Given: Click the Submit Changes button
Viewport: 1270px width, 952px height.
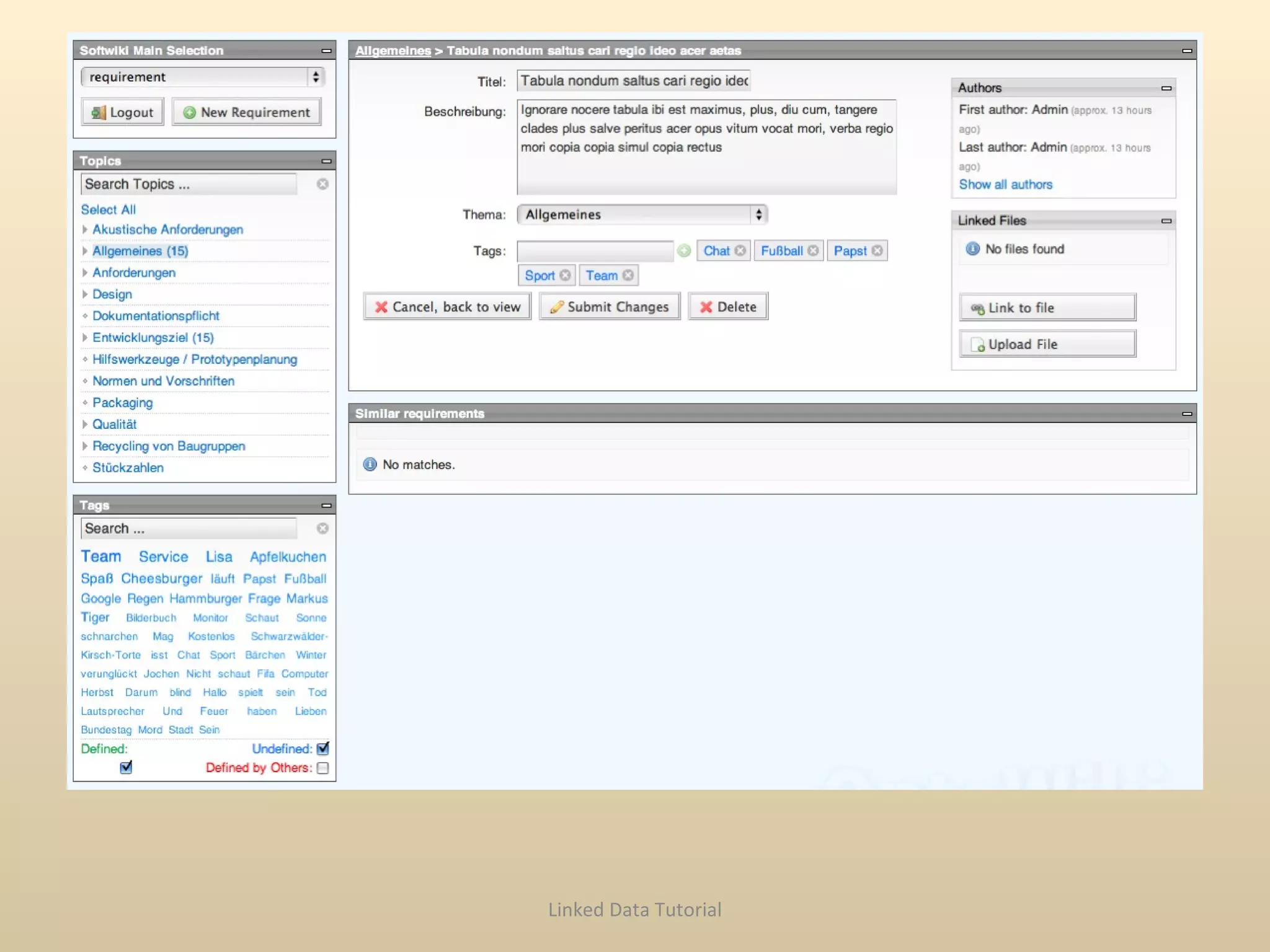Looking at the screenshot, I should pos(609,307).
